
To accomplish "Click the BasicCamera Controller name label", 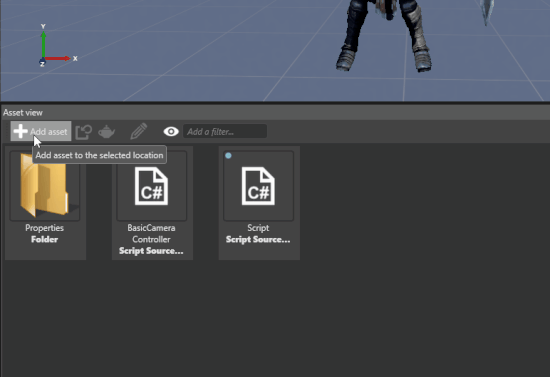I will click(x=151, y=234).
